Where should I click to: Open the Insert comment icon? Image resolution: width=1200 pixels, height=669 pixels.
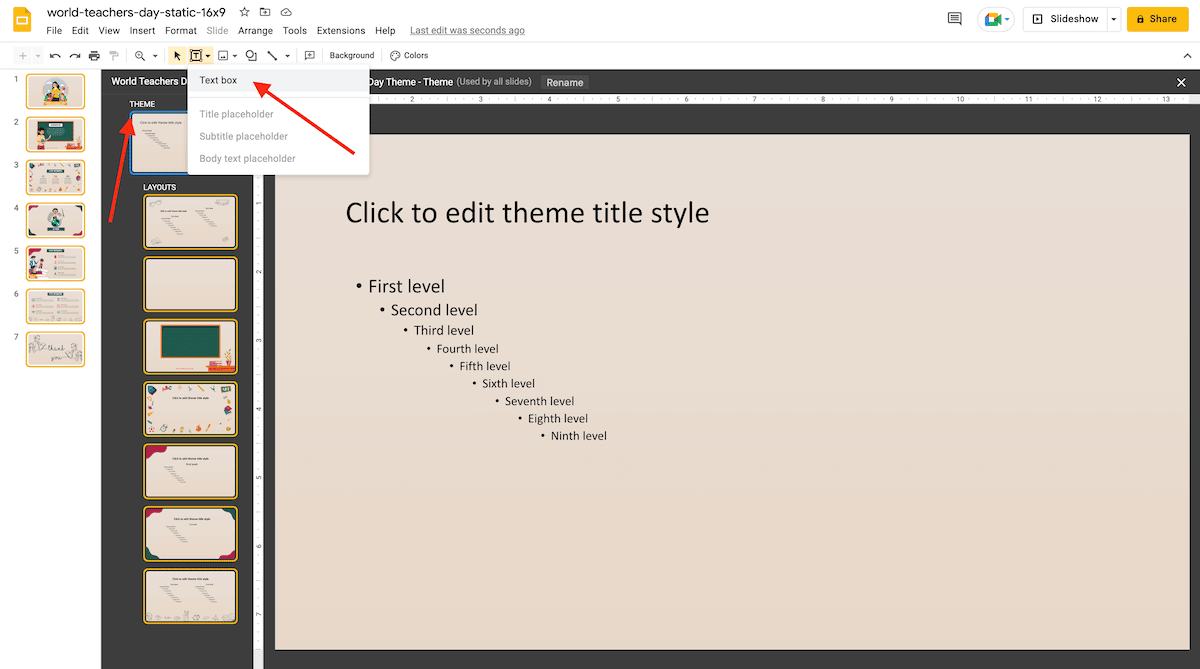(x=309, y=55)
